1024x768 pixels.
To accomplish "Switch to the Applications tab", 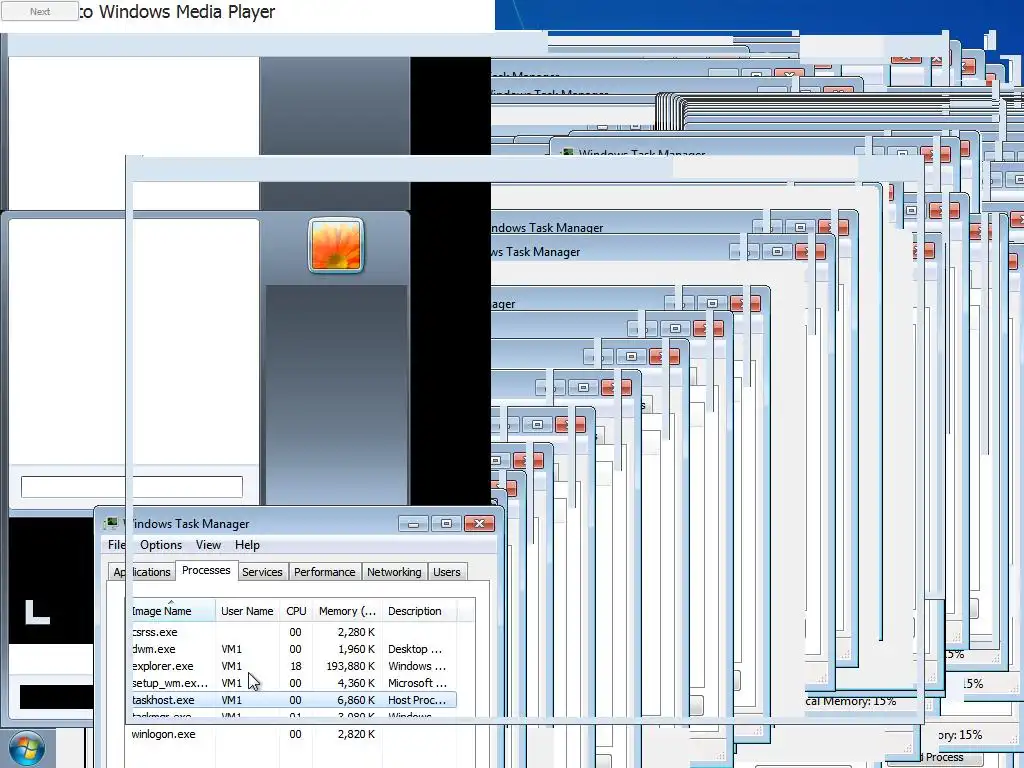I will tap(142, 572).
